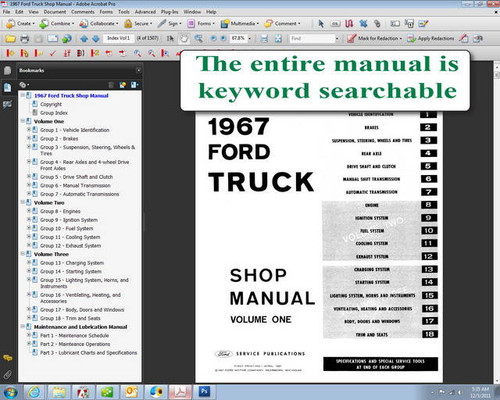Click the scrolling pages view icon

(x=264, y=39)
